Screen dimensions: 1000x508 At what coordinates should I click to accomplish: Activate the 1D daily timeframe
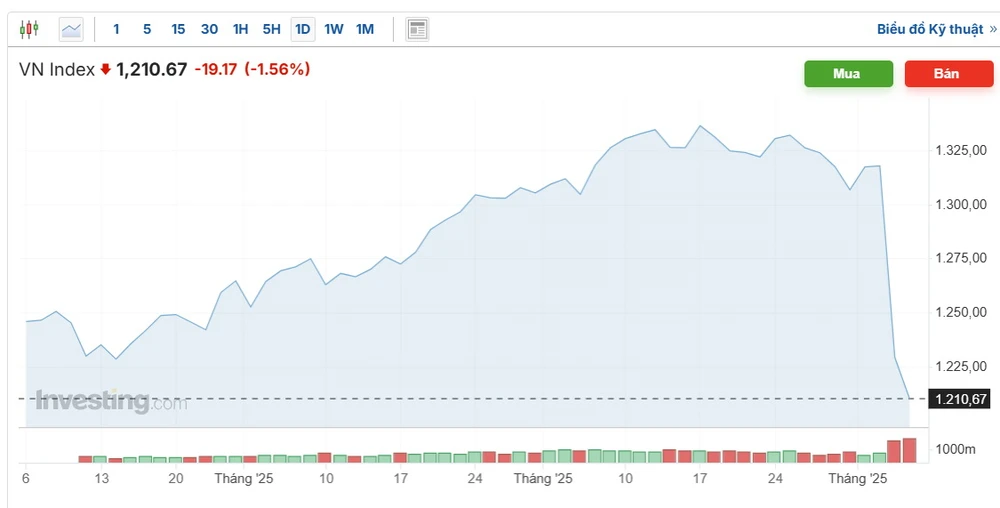[302, 29]
